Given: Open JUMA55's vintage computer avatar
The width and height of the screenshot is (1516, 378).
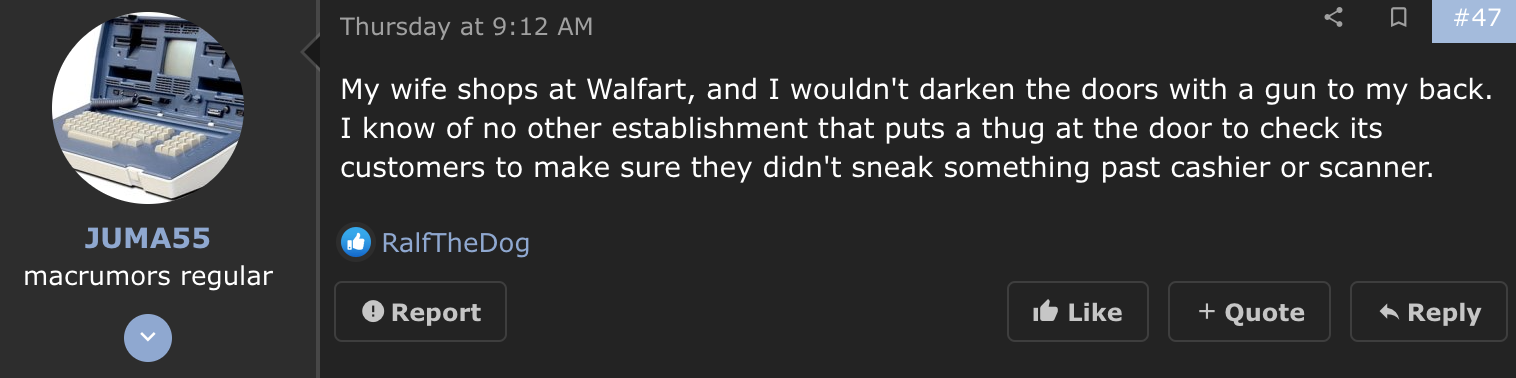Looking at the screenshot, I should coord(148,109).
